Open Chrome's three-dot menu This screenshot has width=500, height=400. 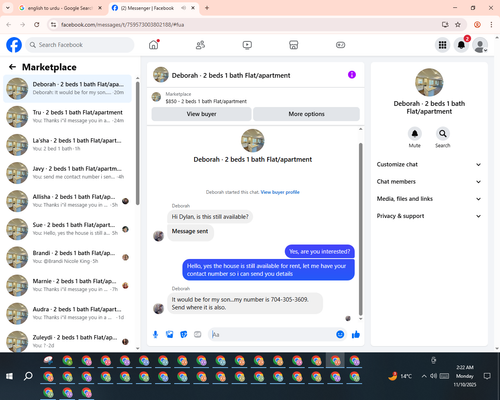(491, 24)
